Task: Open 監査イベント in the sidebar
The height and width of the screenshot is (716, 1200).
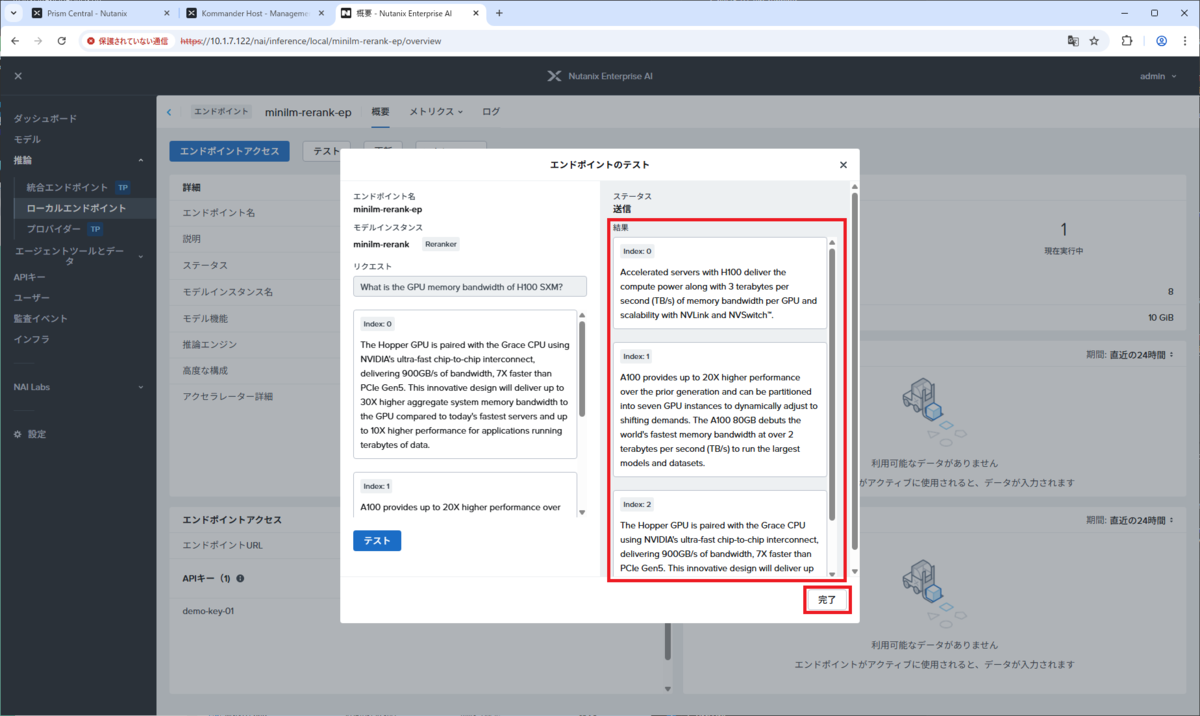Action: (40, 318)
